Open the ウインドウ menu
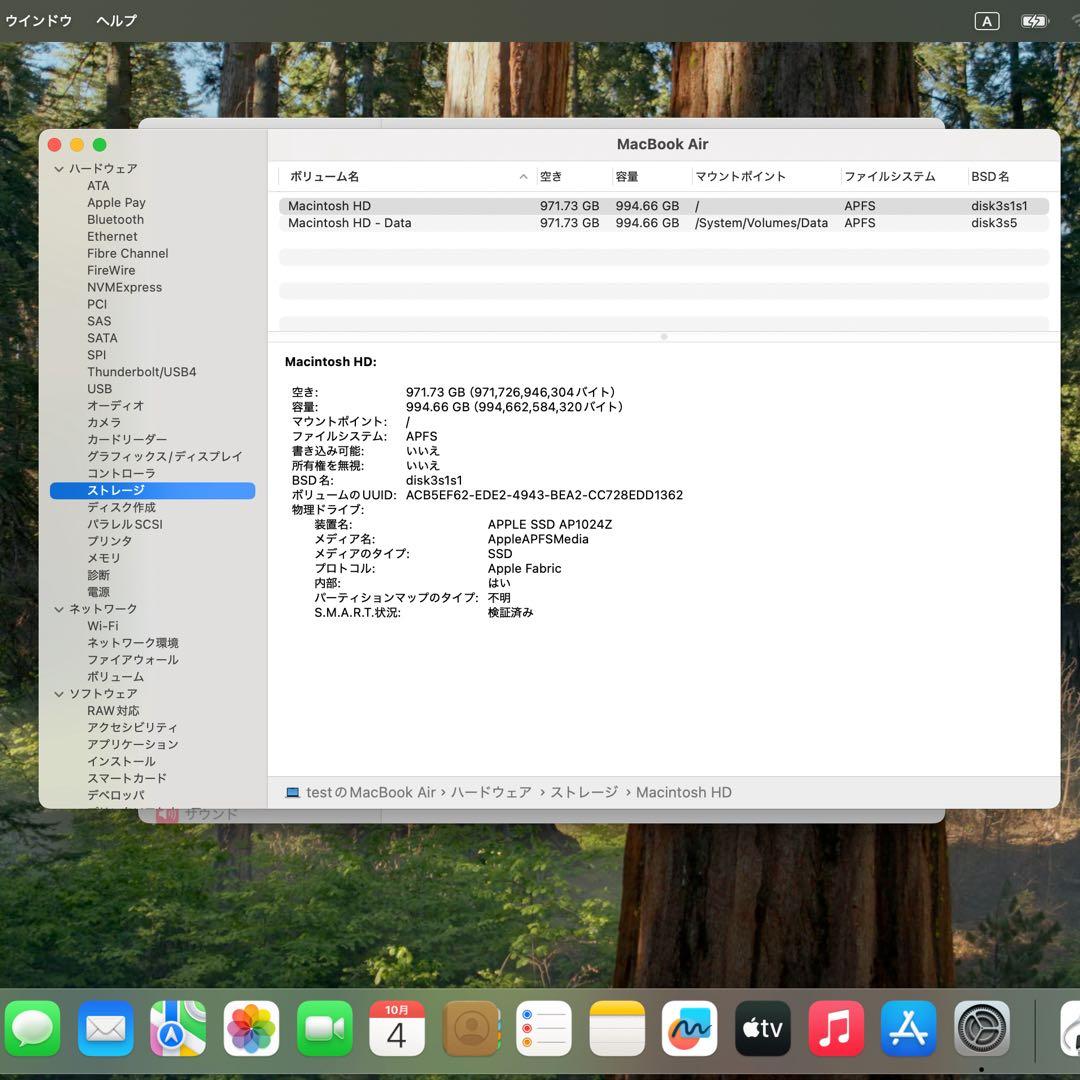This screenshot has height=1080, width=1080. tap(38, 20)
